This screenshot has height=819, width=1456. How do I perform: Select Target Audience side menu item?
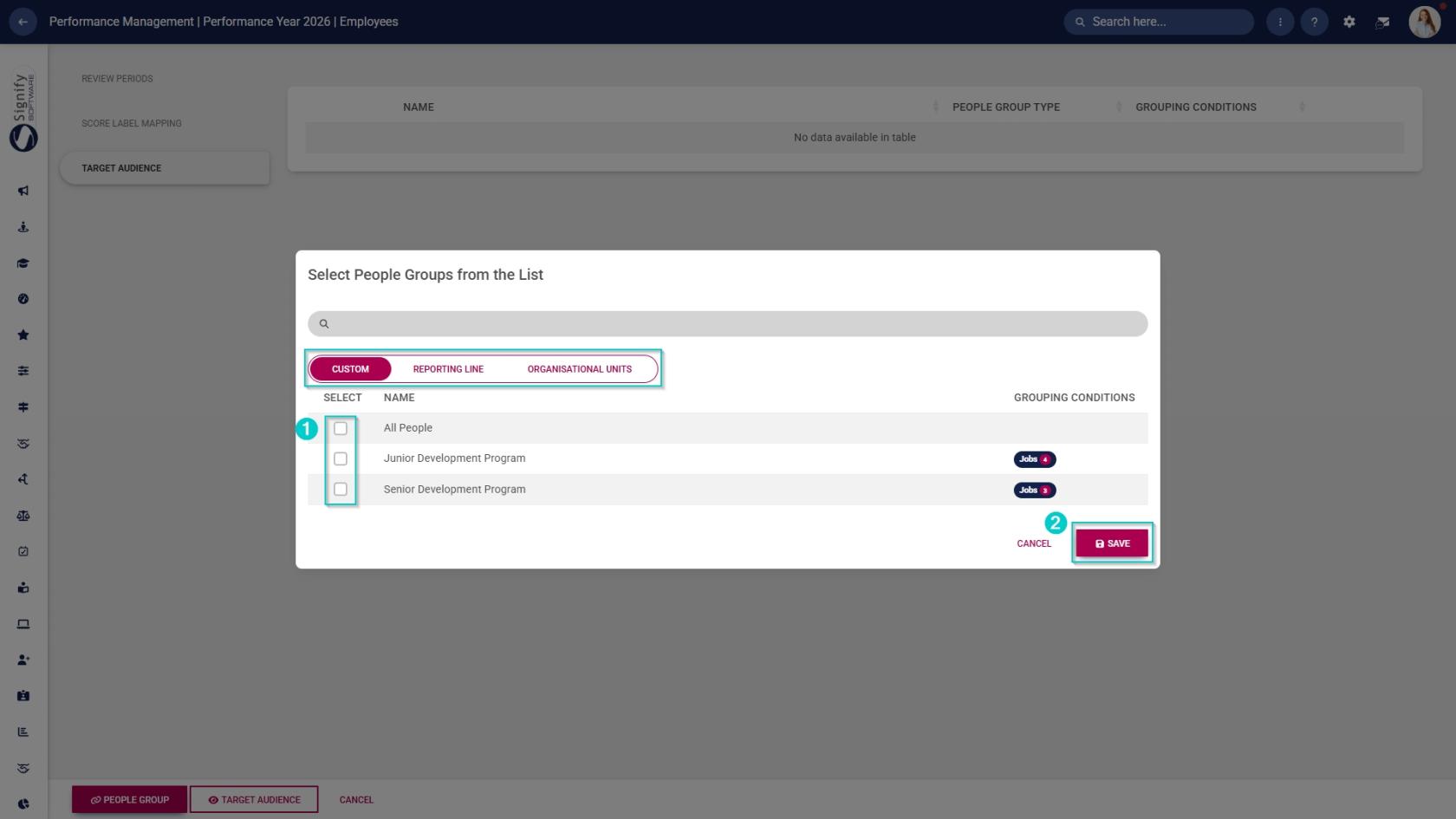pos(165,168)
